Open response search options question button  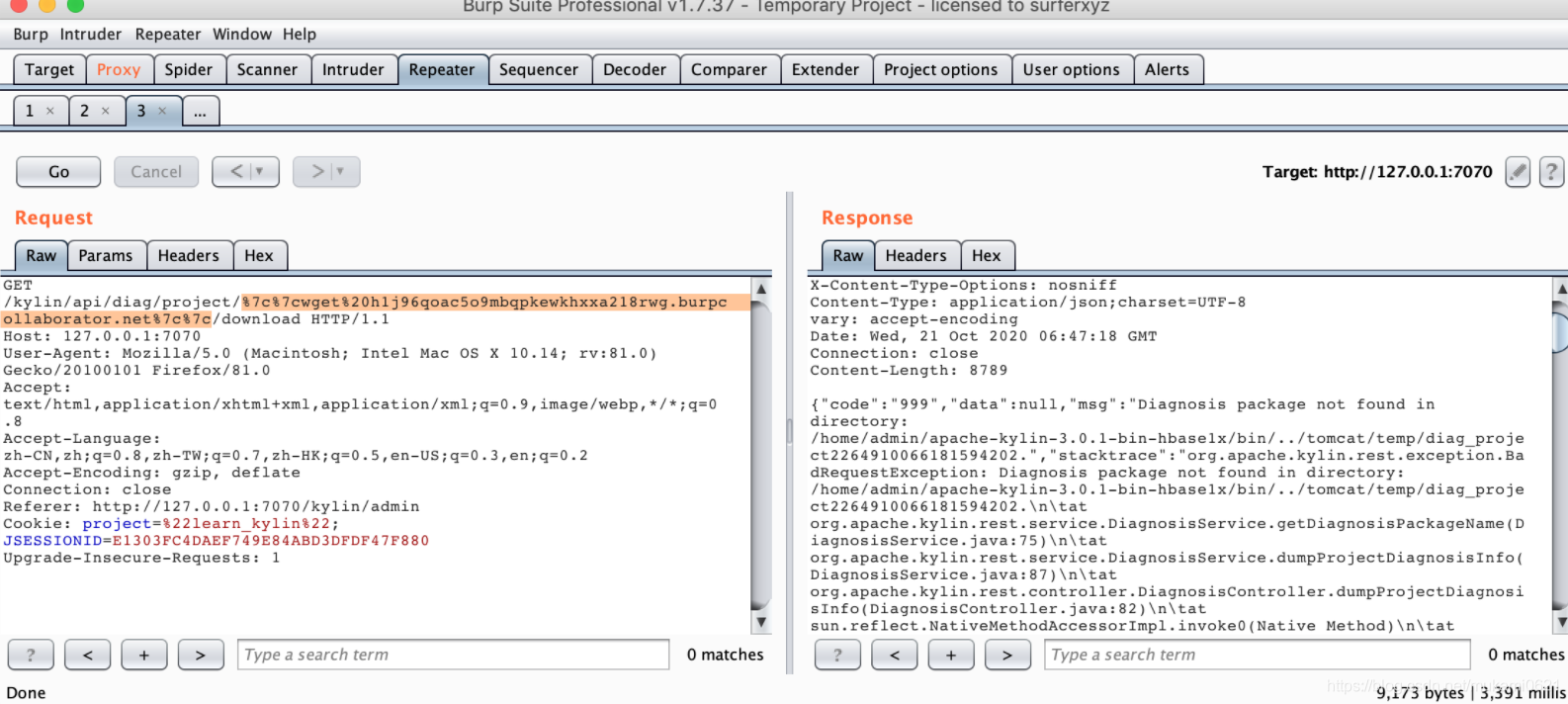[837, 655]
